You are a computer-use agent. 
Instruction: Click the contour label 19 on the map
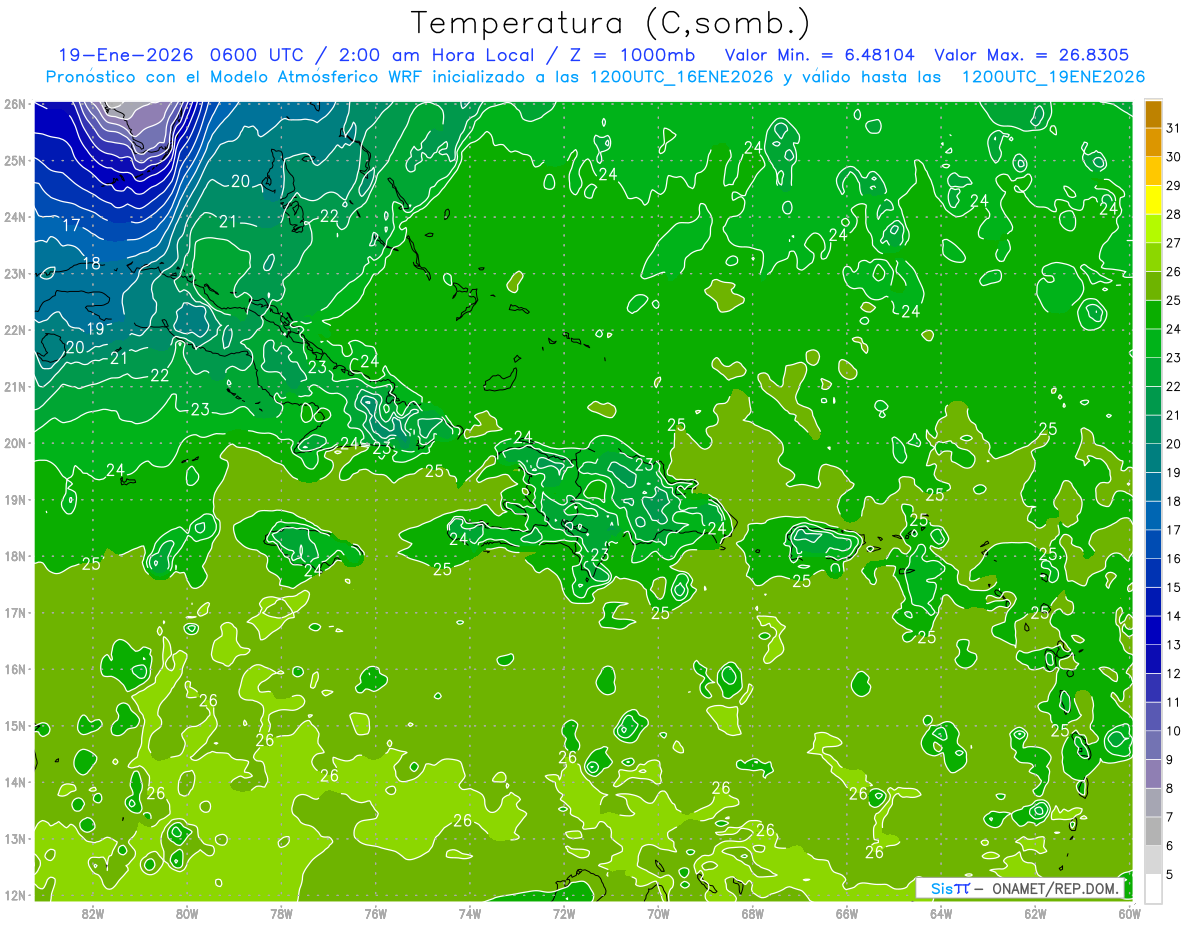click(x=95, y=328)
